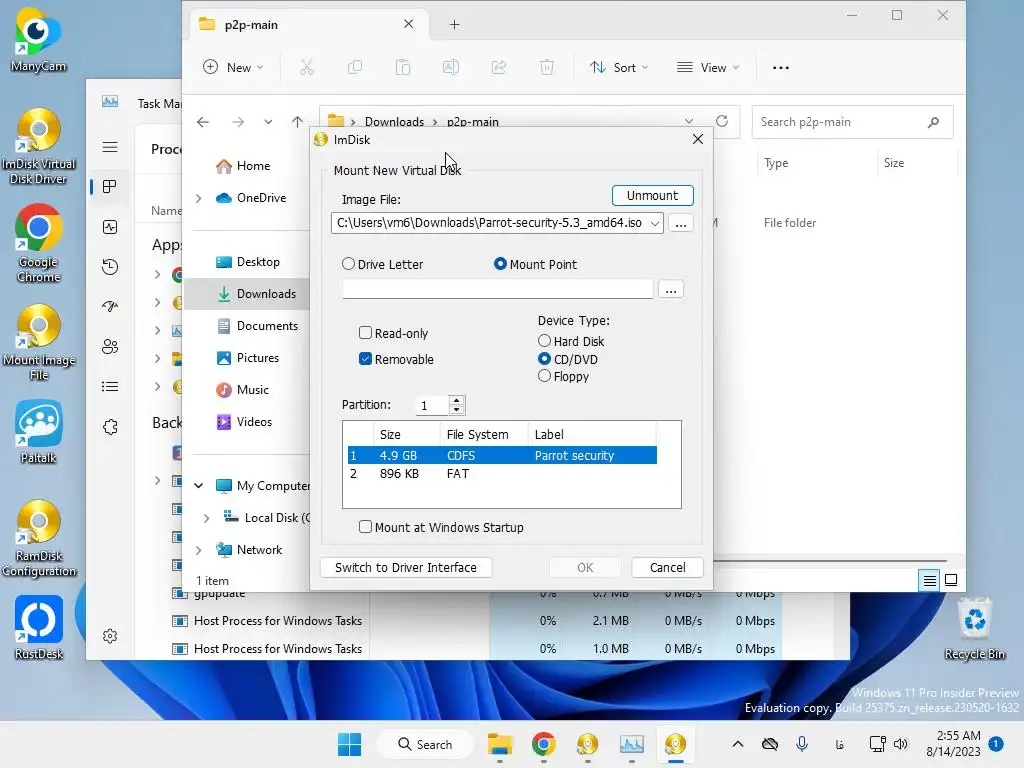The image size is (1024, 768).
Task: Collapse My Computer in Explorer sidebar
Action: (199, 485)
